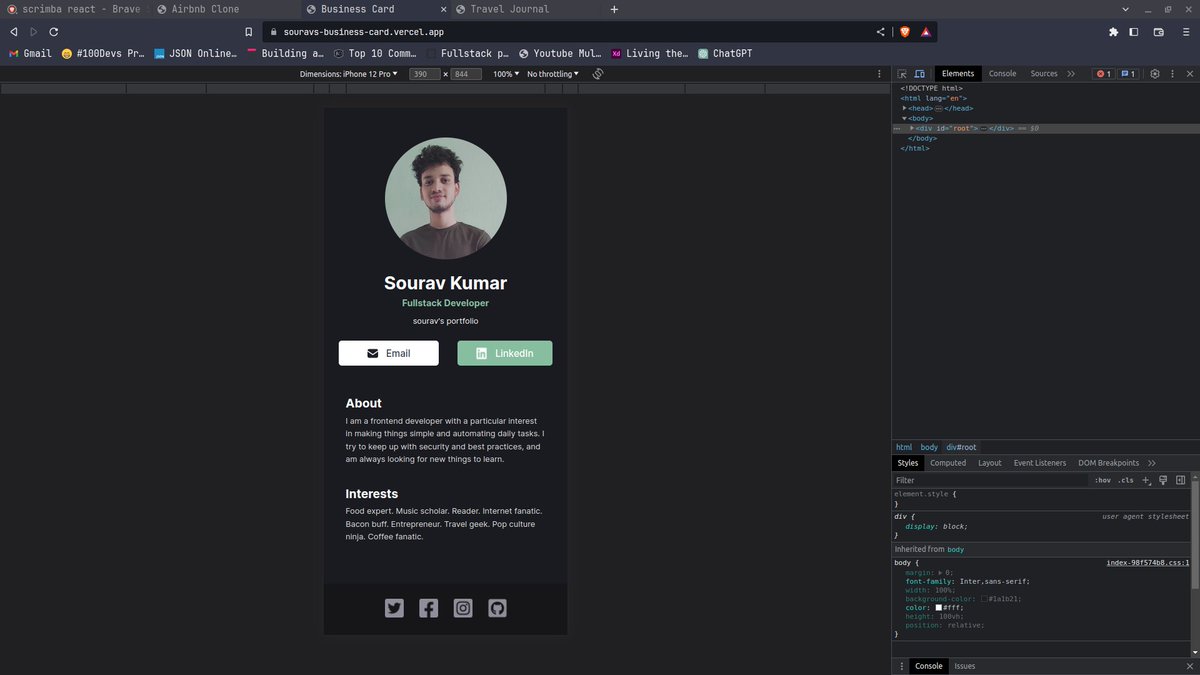This screenshot has height=675, width=1200.
Task: Toggle the browser sidebar panel icon
Action: point(1134,32)
